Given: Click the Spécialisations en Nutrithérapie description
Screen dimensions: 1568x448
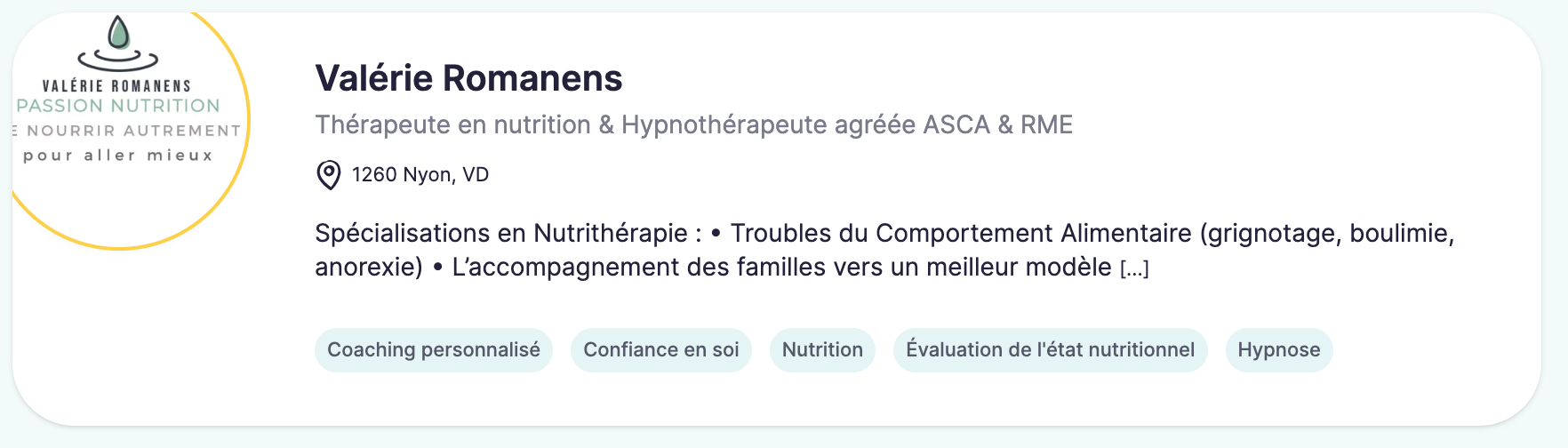Looking at the screenshot, I should pos(884,250).
